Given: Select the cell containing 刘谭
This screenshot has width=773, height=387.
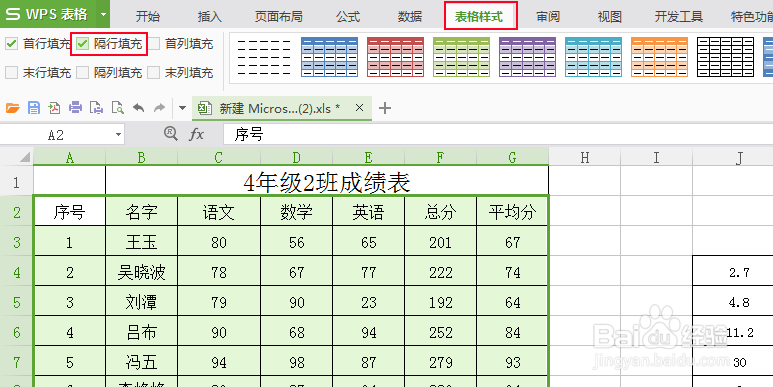Looking at the screenshot, I should (141, 302).
